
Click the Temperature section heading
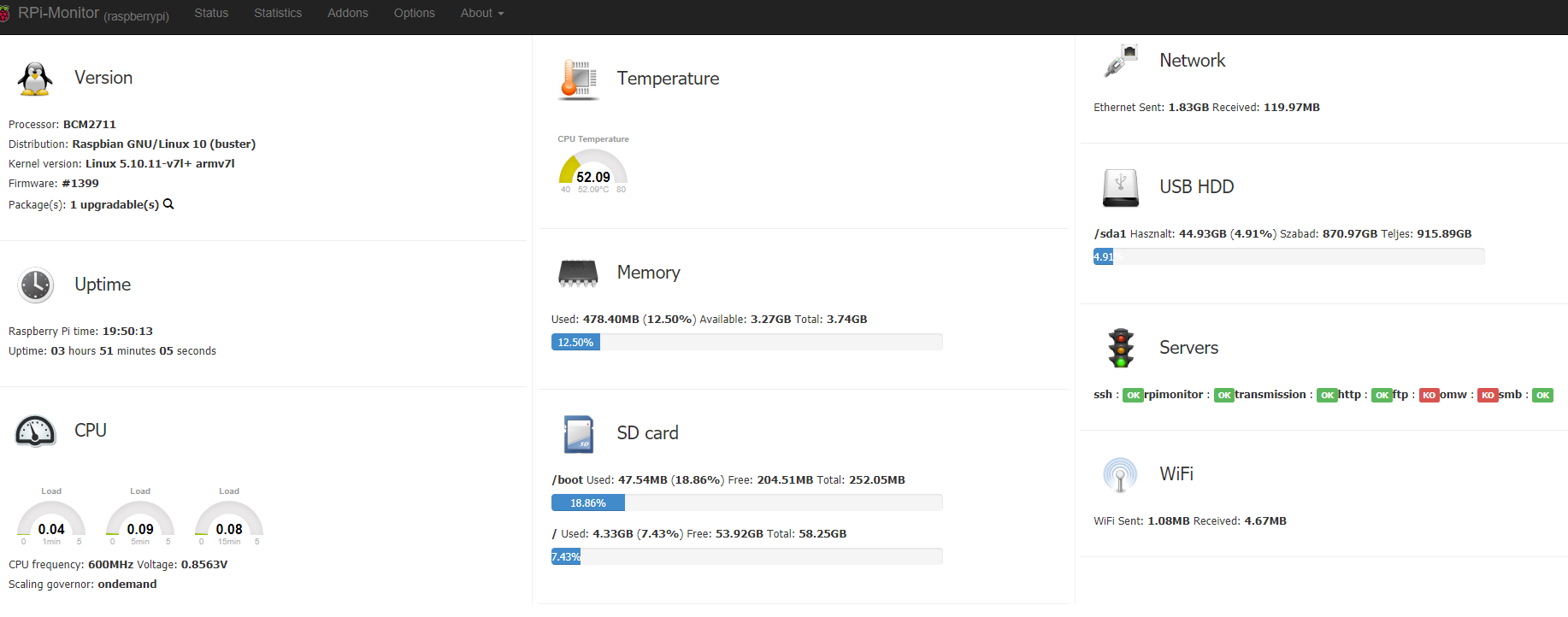click(x=668, y=79)
